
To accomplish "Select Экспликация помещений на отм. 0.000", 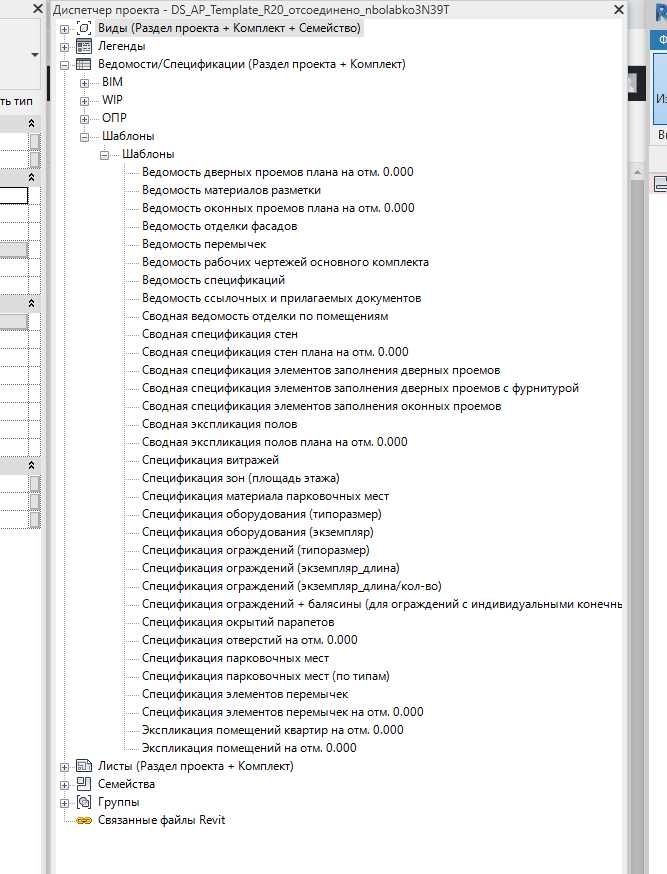I will [249, 748].
